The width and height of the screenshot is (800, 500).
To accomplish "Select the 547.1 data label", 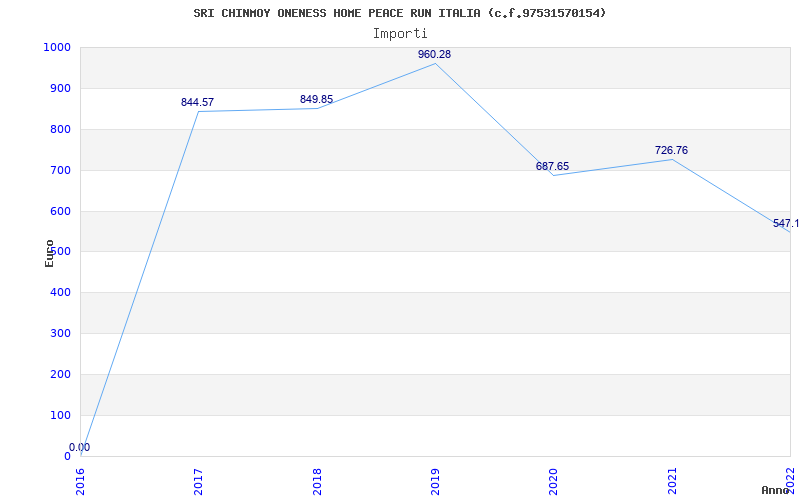I will [786, 223].
